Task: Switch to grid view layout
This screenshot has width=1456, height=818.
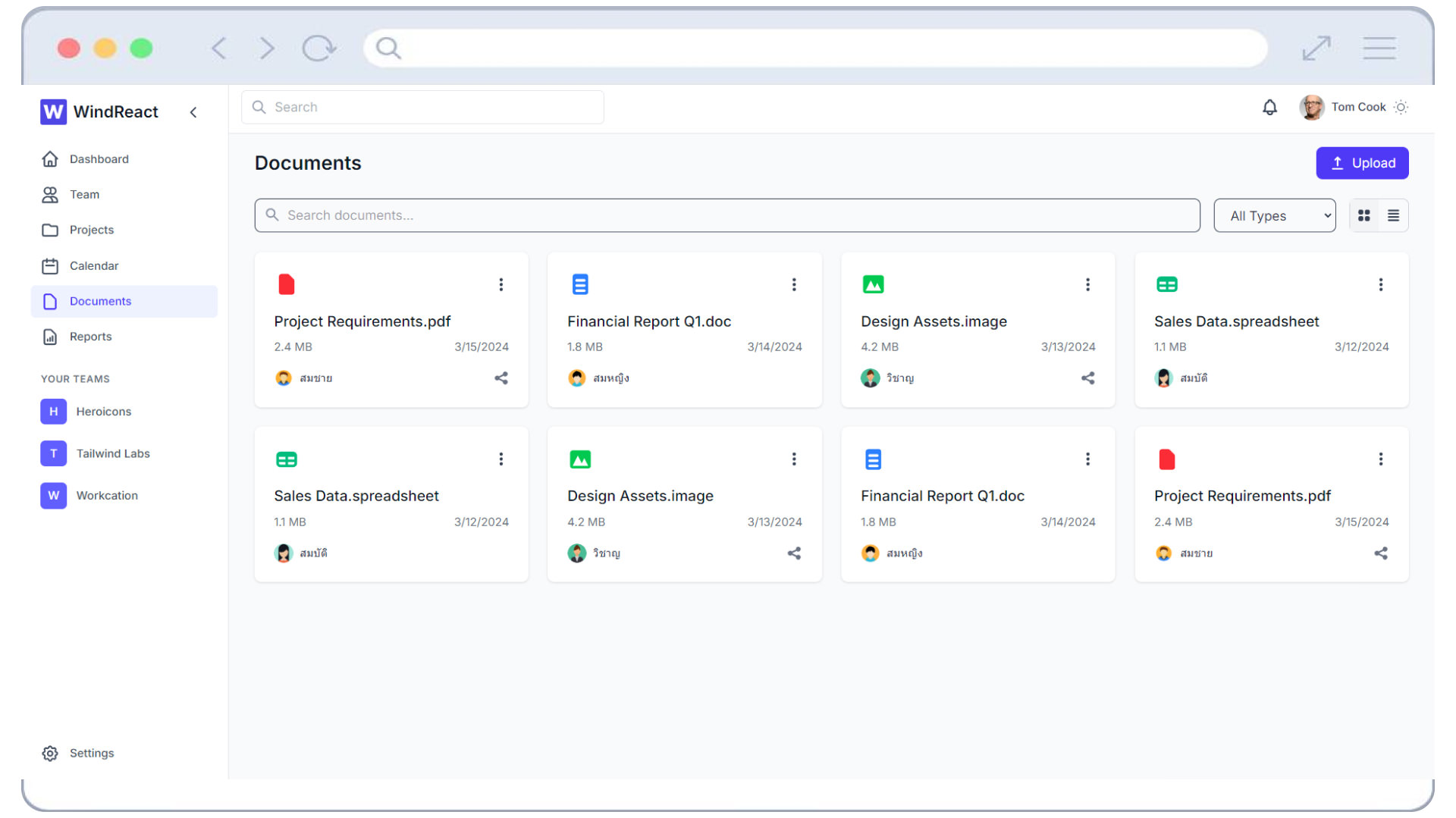Action: point(1363,216)
